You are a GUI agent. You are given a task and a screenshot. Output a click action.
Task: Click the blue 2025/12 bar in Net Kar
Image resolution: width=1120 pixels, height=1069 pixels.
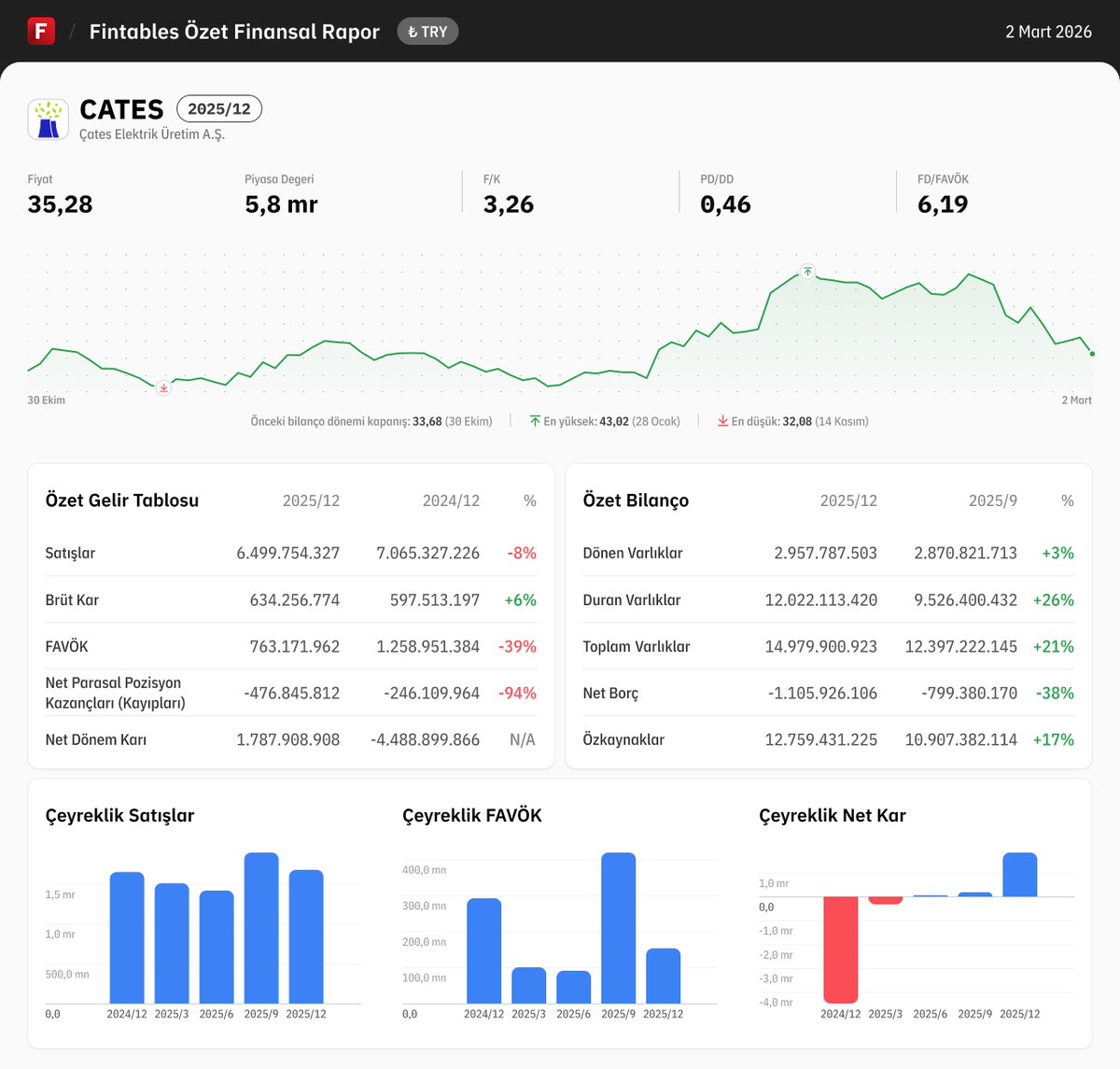point(1020,875)
